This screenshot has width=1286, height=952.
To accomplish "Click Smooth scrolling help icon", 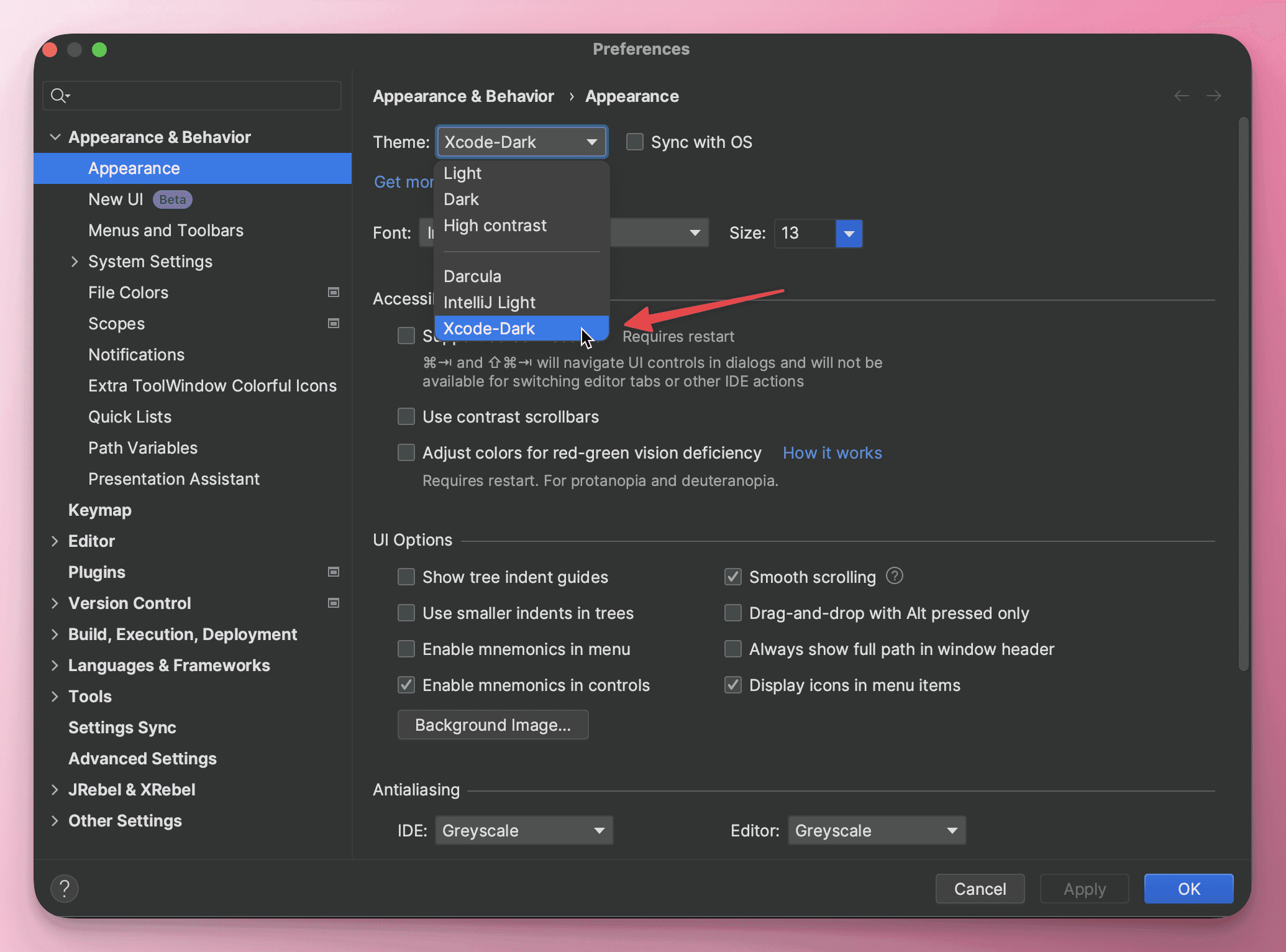I will [894, 576].
